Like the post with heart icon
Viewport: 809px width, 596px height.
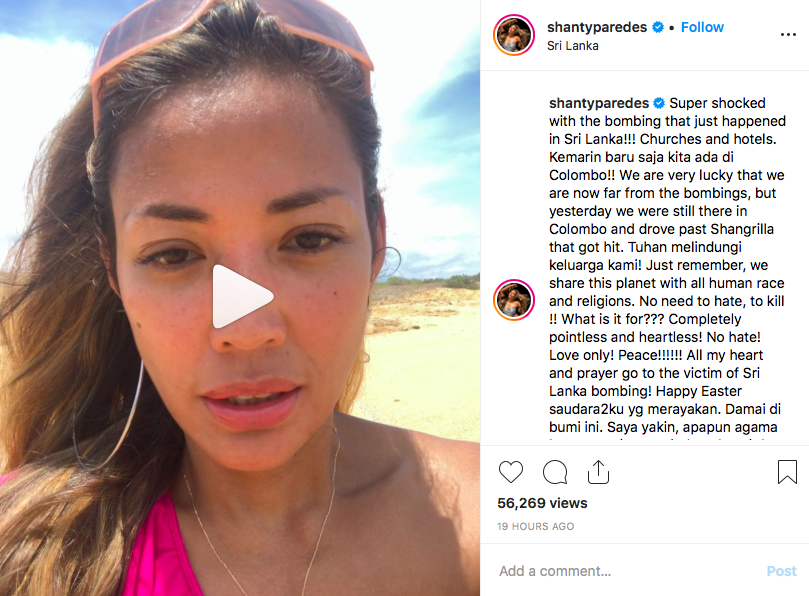click(x=511, y=472)
